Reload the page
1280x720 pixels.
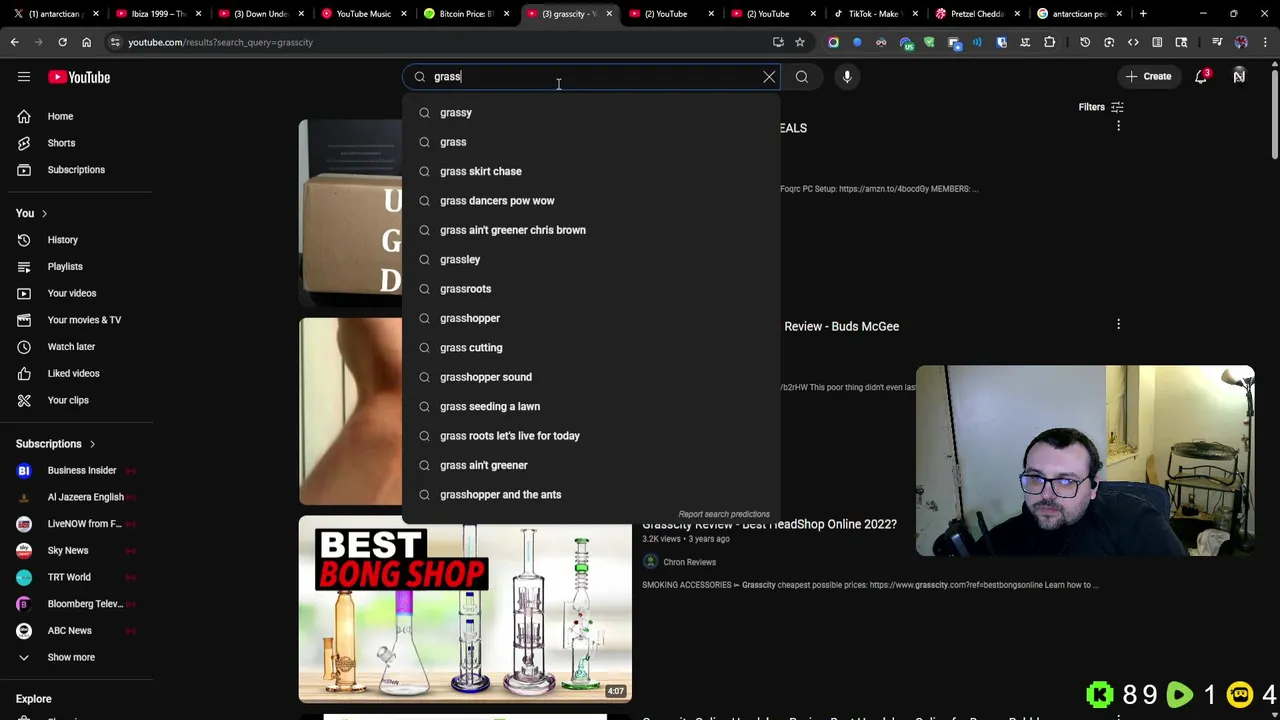point(62,42)
